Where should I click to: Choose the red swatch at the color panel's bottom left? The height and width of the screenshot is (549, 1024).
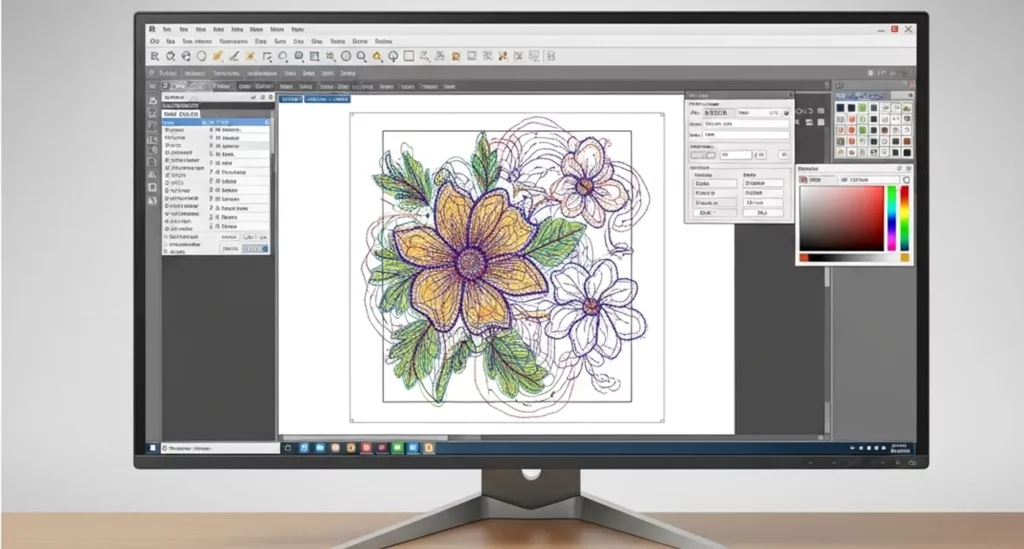(x=804, y=258)
